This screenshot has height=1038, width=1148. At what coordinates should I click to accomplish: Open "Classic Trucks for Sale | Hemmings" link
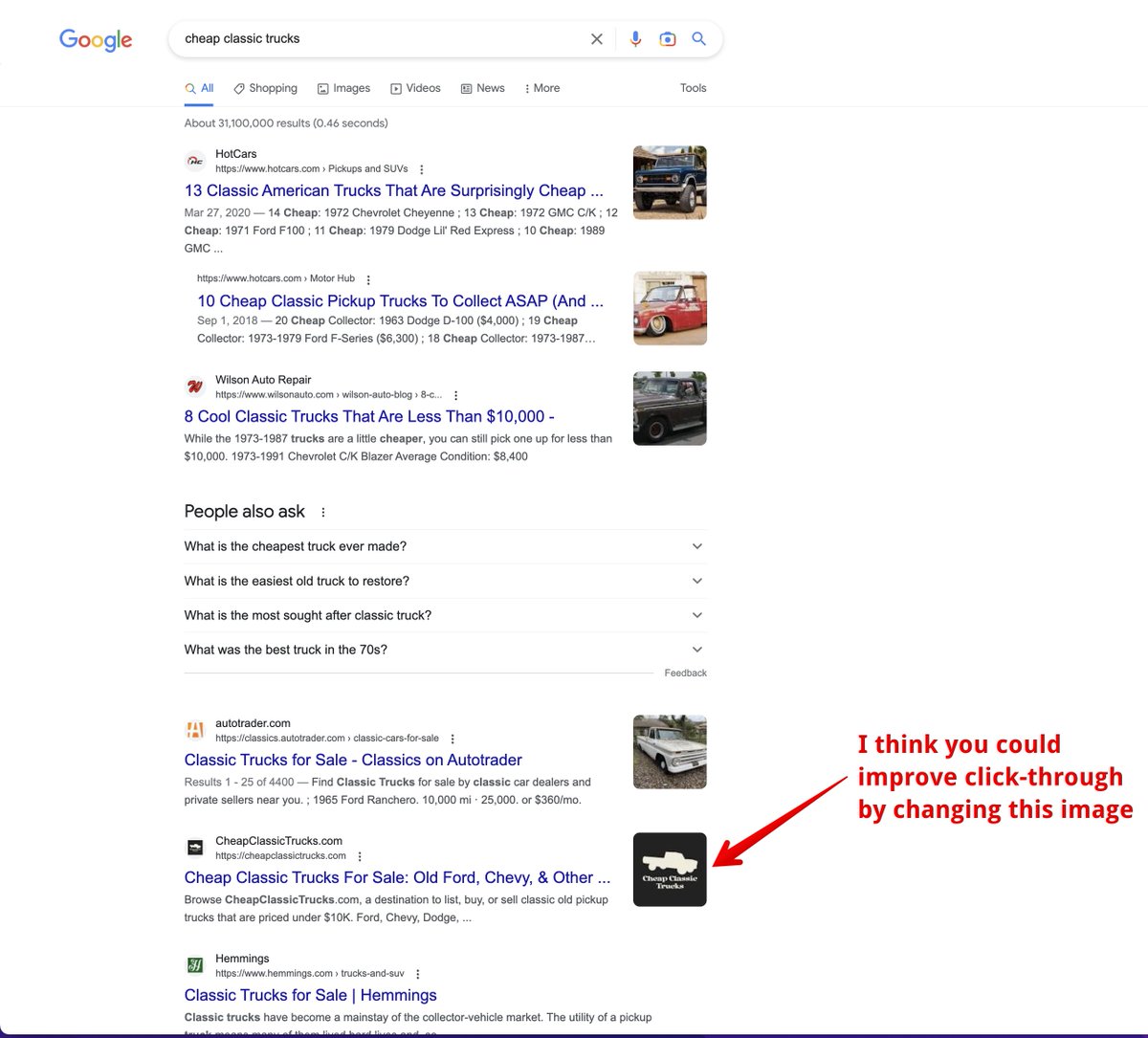(310, 995)
